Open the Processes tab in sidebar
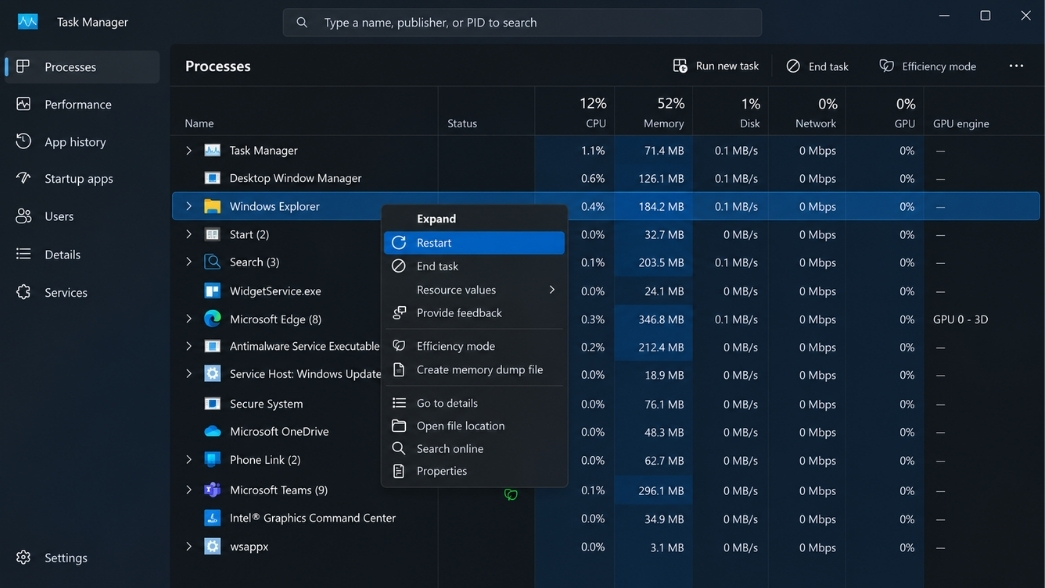 pos(82,67)
